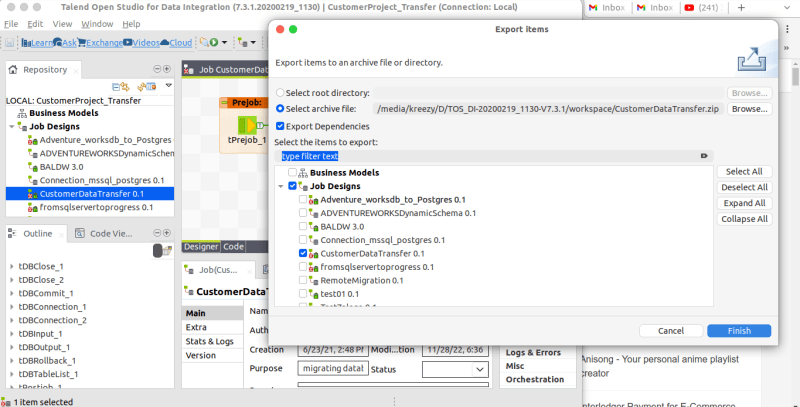Screen dimensions: 800x407
Task: Click the clear filter text icon
Action: pos(704,156)
